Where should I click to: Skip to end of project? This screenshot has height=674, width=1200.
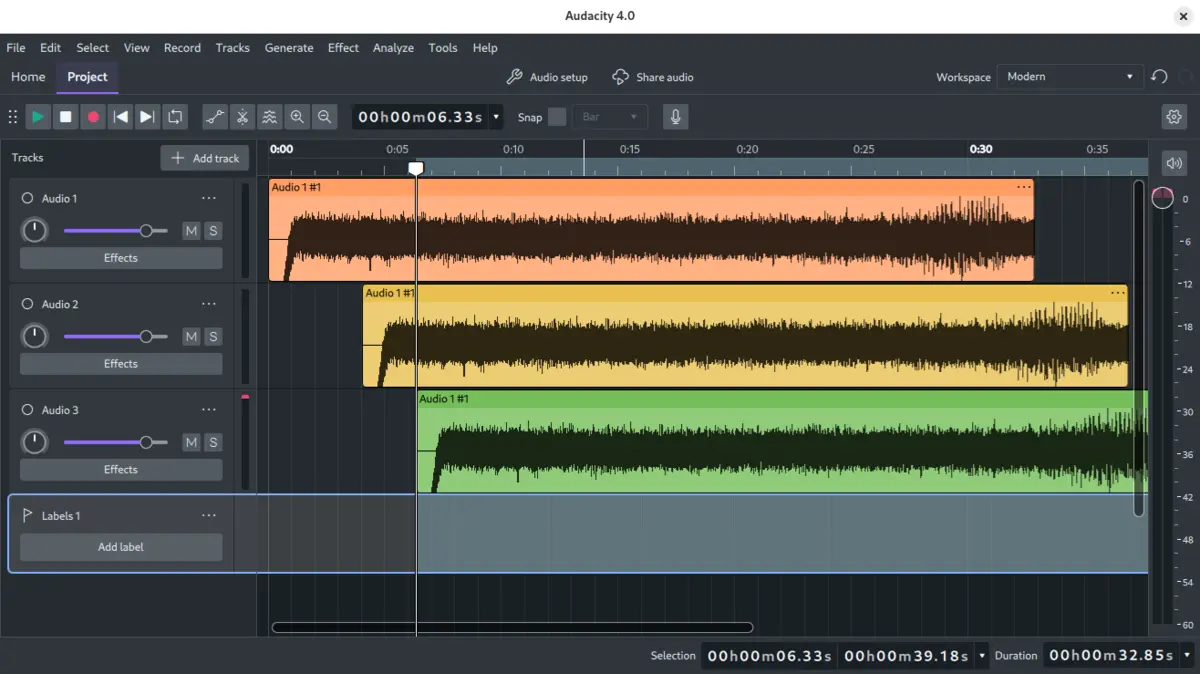(147, 117)
